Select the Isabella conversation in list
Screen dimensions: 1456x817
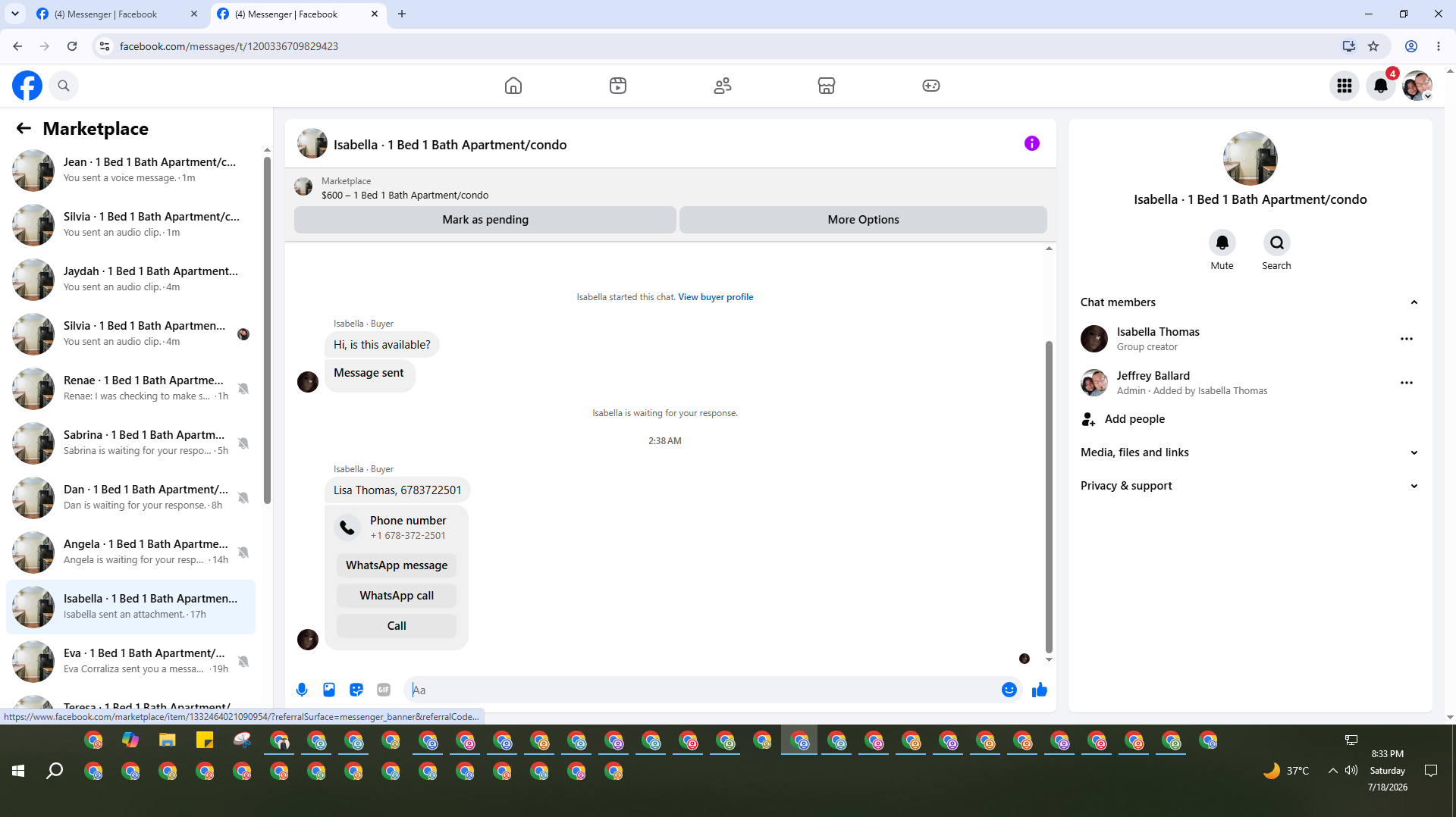pyautogui.click(x=130, y=606)
